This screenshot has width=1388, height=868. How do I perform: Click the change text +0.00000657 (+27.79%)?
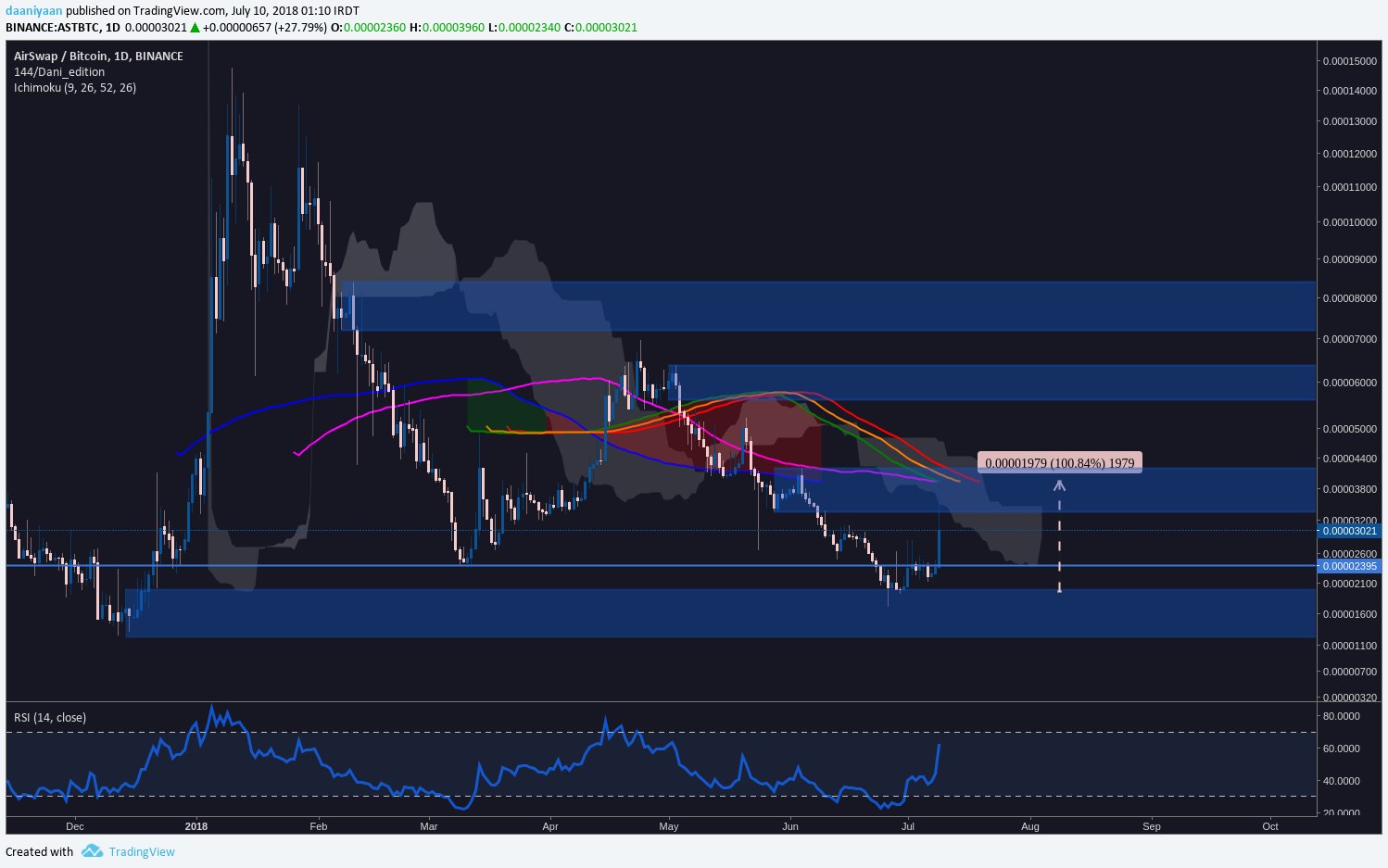pos(265,28)
